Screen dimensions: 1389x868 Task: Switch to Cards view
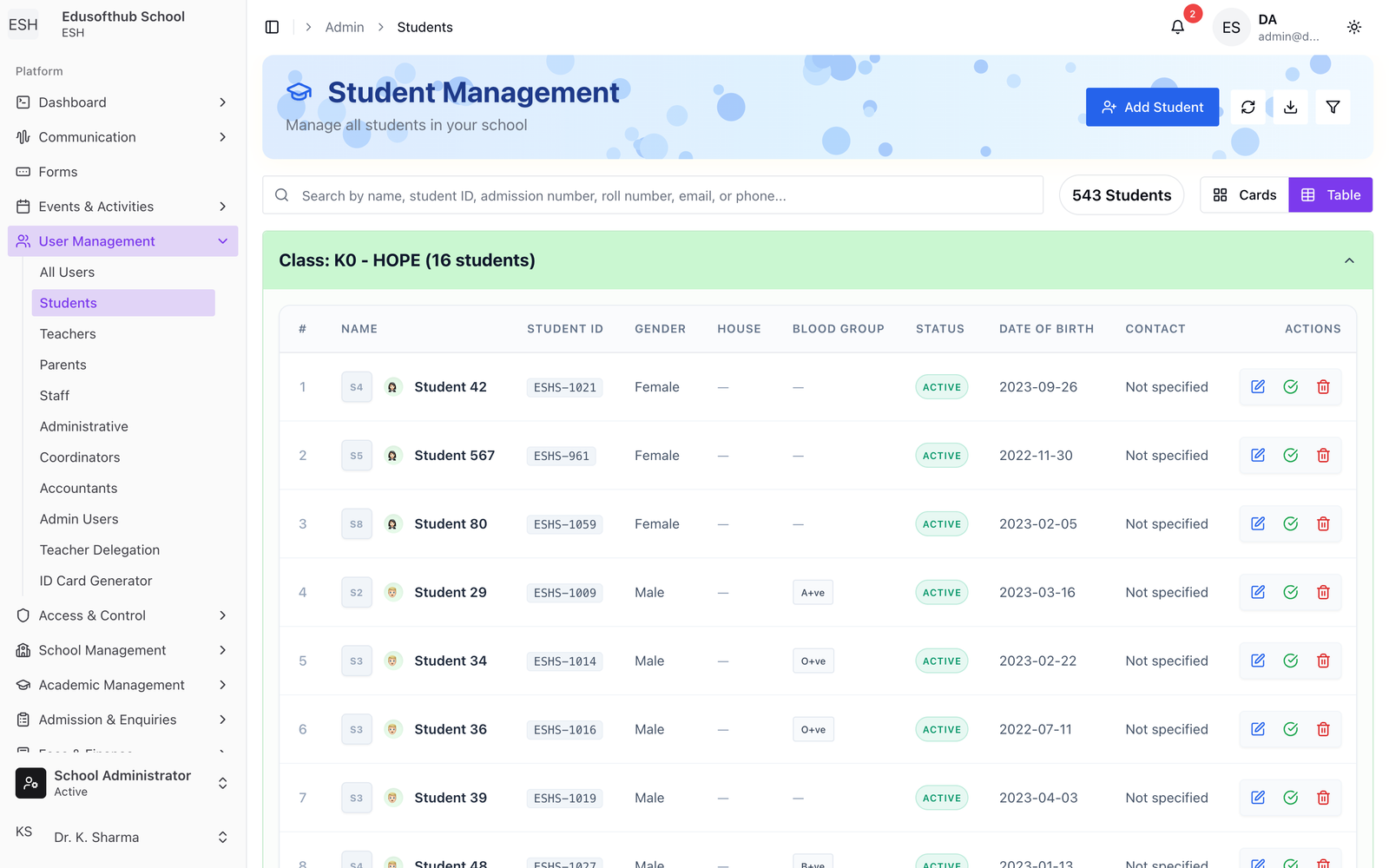coord(1244,194)
